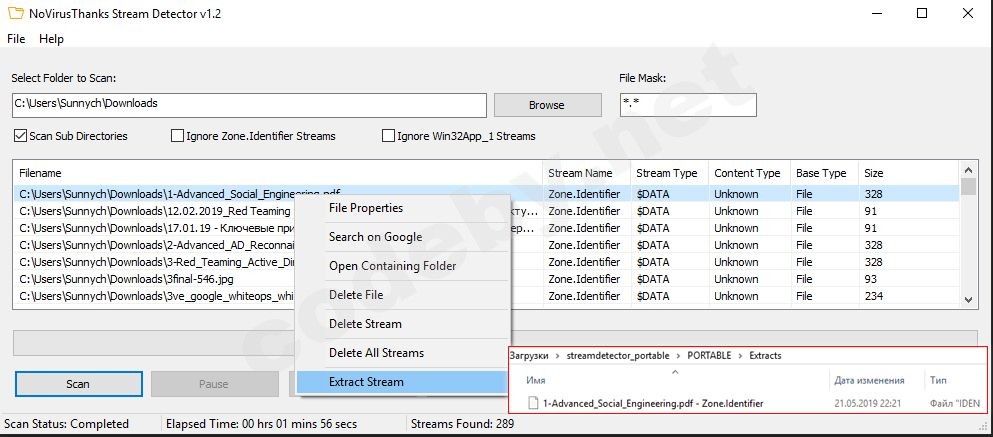Click Search on Google menu item
The height and width of the screenshot is (437, 993).
coord(375,237)
